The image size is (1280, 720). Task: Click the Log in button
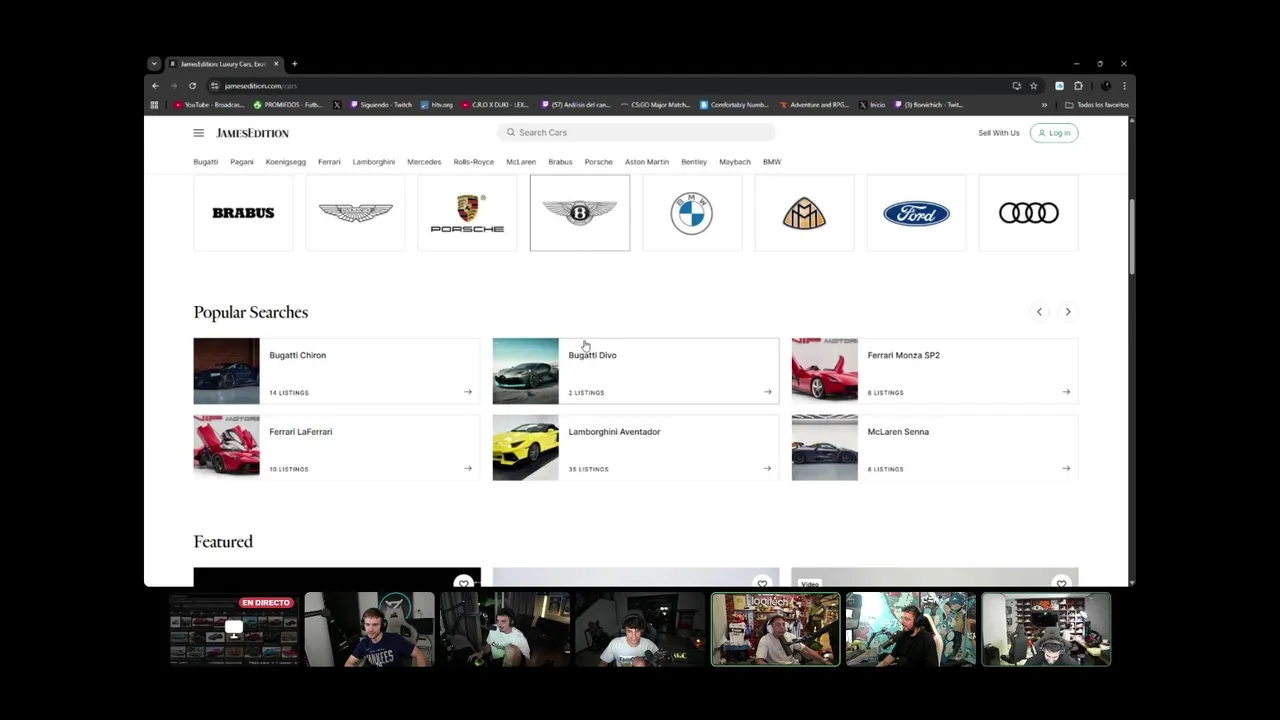(x=1054, y=133)
